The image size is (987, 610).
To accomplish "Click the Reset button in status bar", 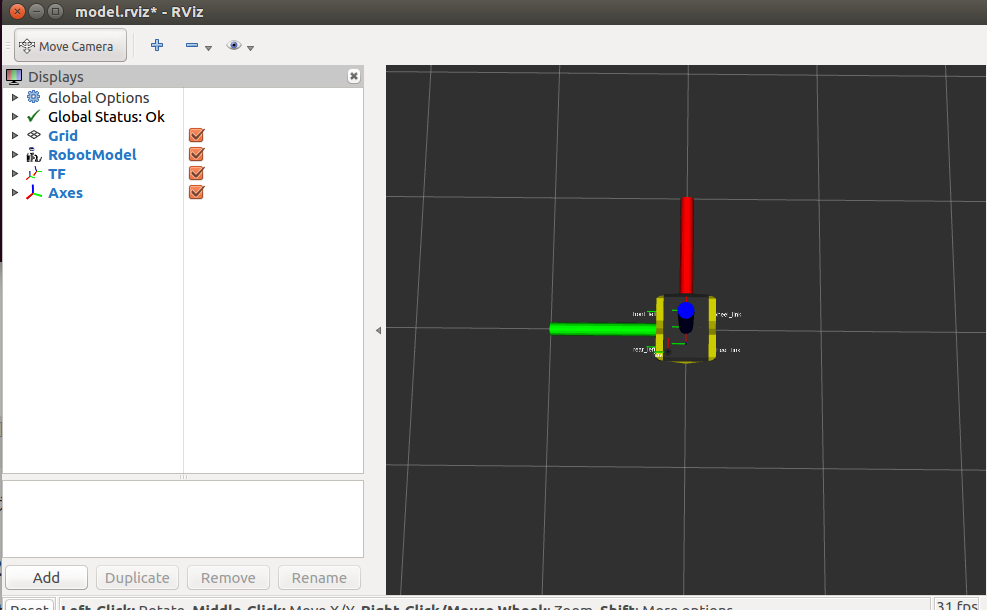I will tap(30, 605).
